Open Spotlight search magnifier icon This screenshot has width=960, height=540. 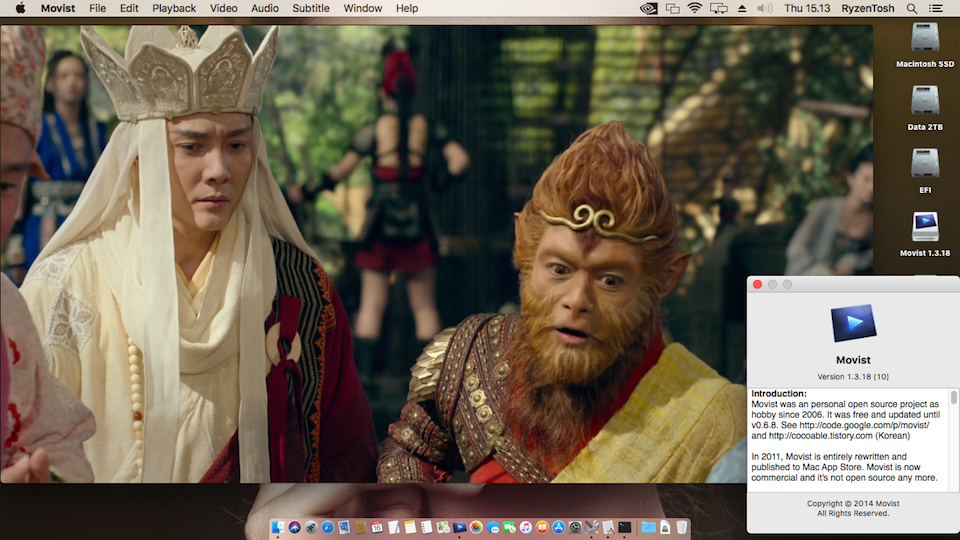point(912,8)
